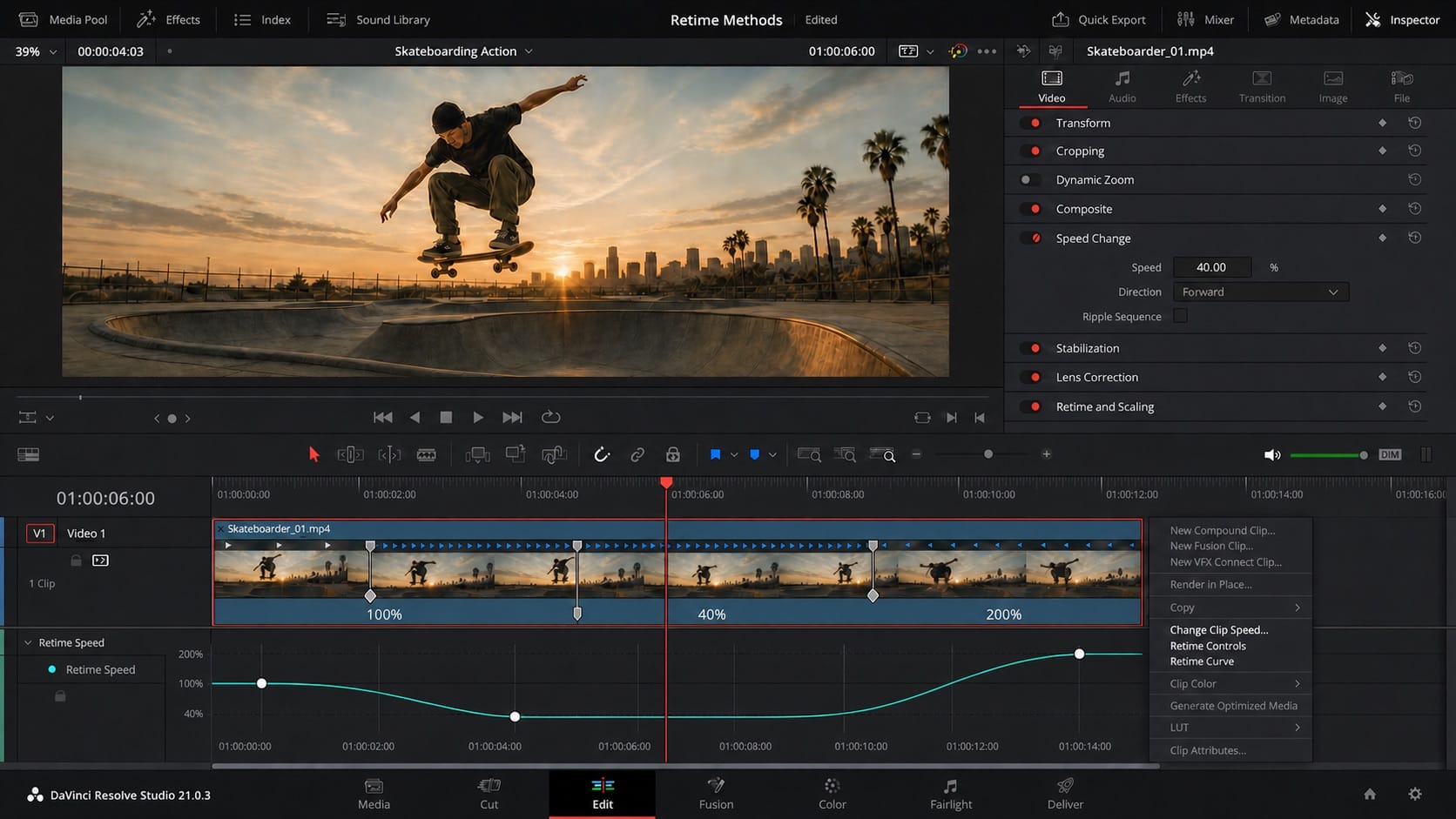Screen dimensions: 1456x819
Task: Open the Sound Library panel
Action: (378, 19)
